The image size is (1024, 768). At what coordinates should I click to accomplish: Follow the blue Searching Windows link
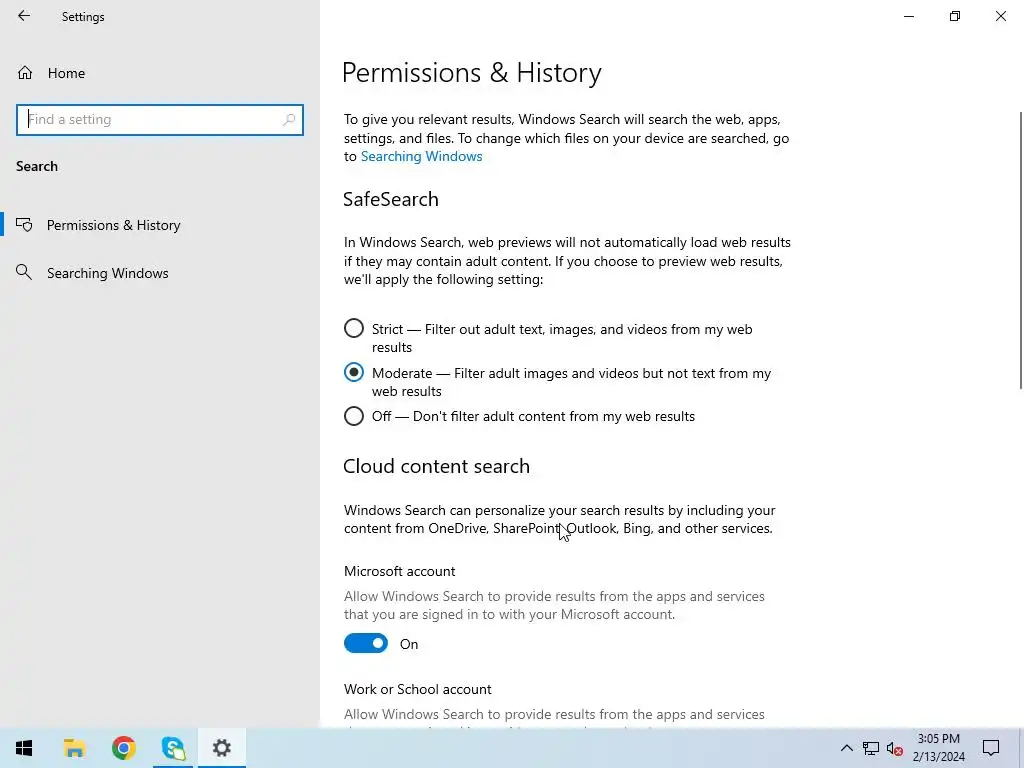(421, 156)
